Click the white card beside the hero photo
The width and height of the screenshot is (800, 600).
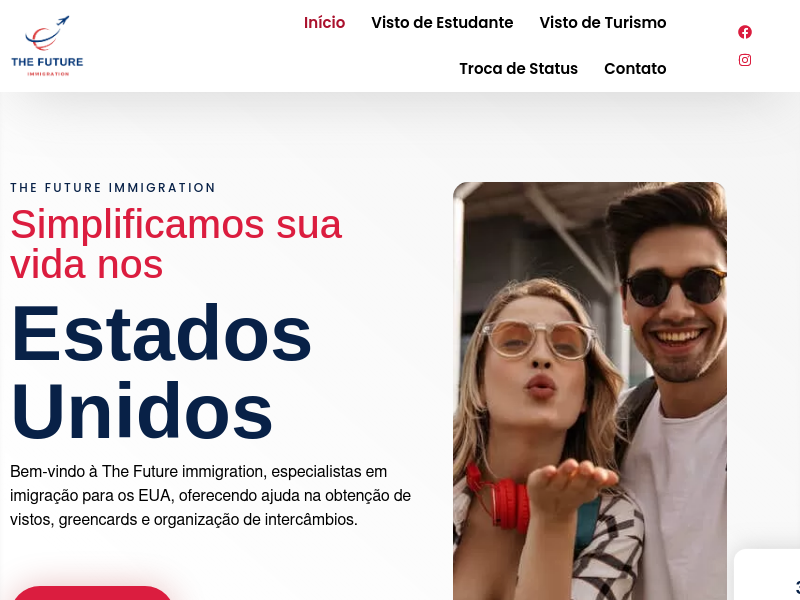tap(767, 574)
